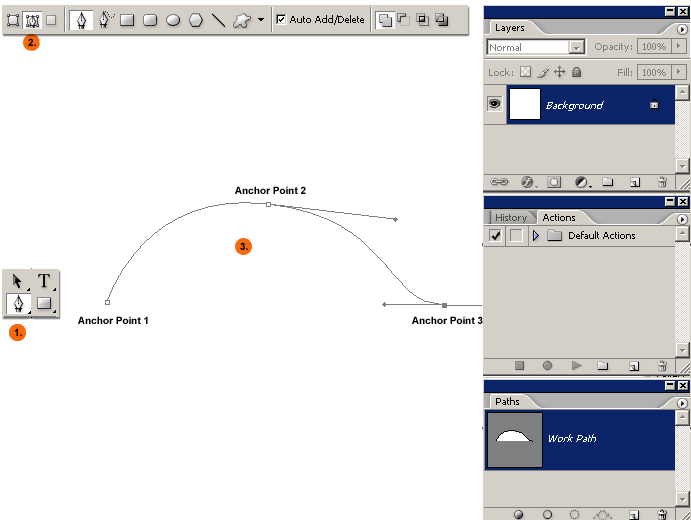Image resolution: width=691 pixels, height=520 pixels.
Task: Switch to the Actions tab
Action: pyautogui.click(x=559, y=217)
